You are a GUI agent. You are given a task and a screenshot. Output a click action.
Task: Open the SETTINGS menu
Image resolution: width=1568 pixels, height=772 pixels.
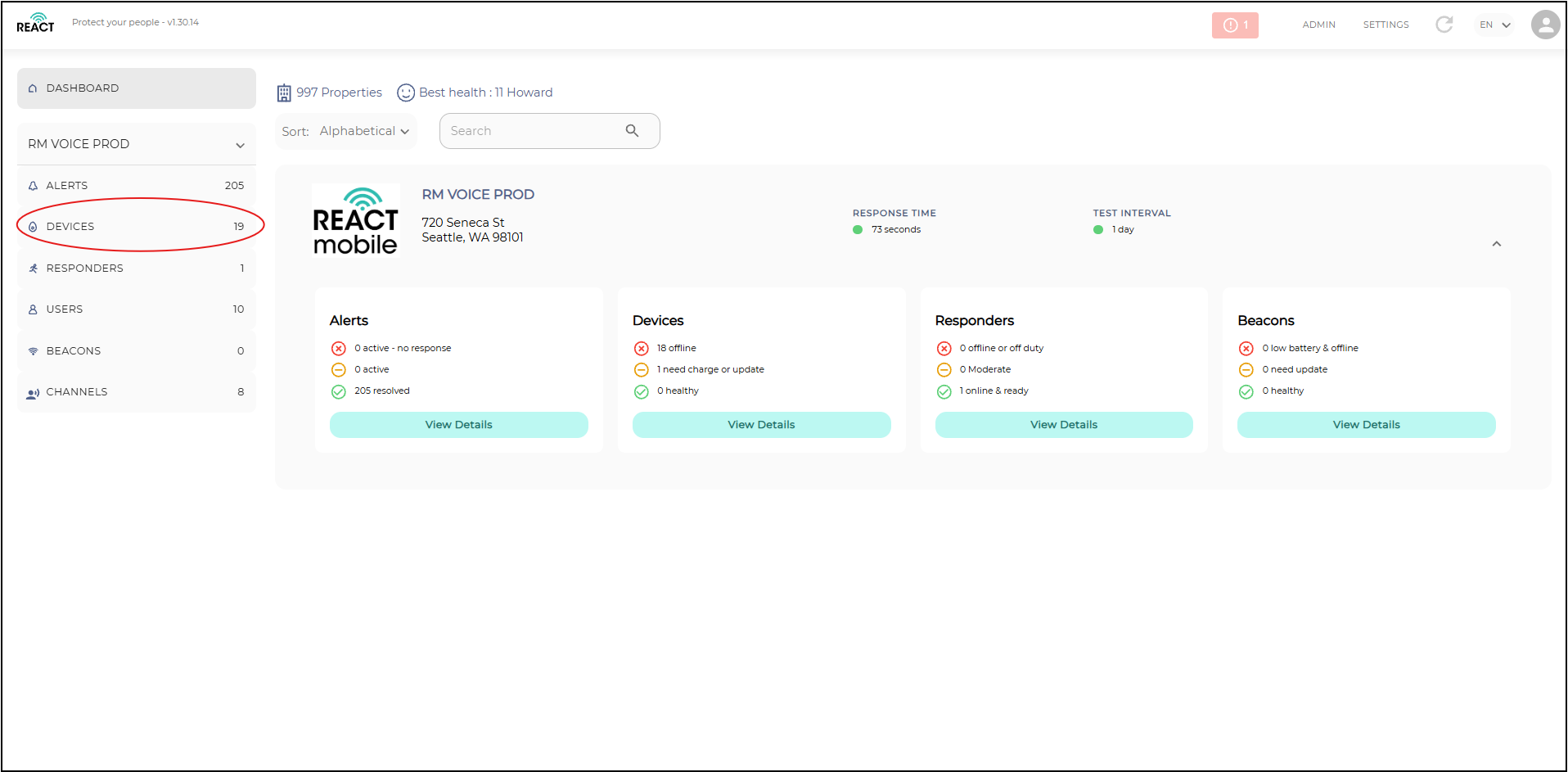click(1386, 25)
